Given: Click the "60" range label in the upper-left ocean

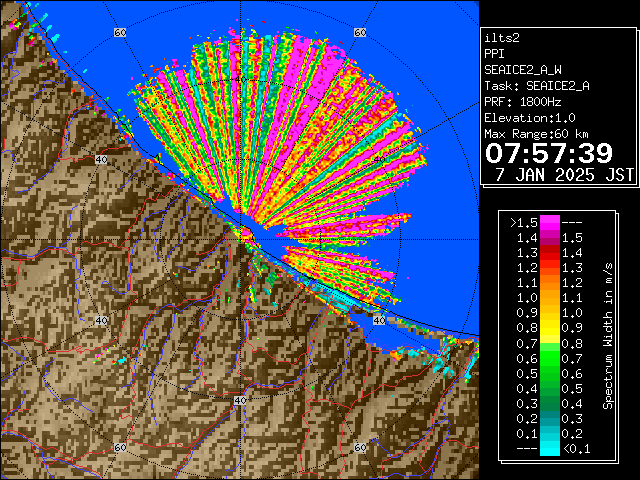Looking at the screenshot, I should pyautogui.click(x=120, y=32).
